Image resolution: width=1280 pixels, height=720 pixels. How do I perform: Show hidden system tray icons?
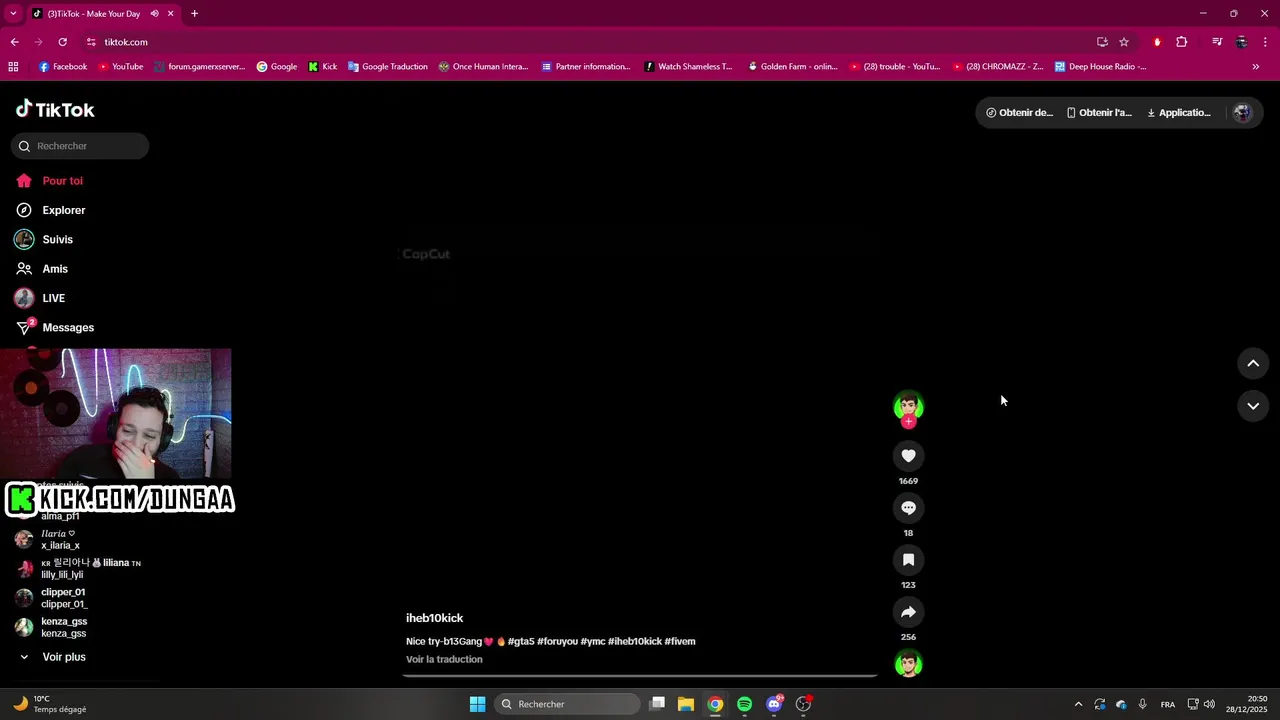1078,704
